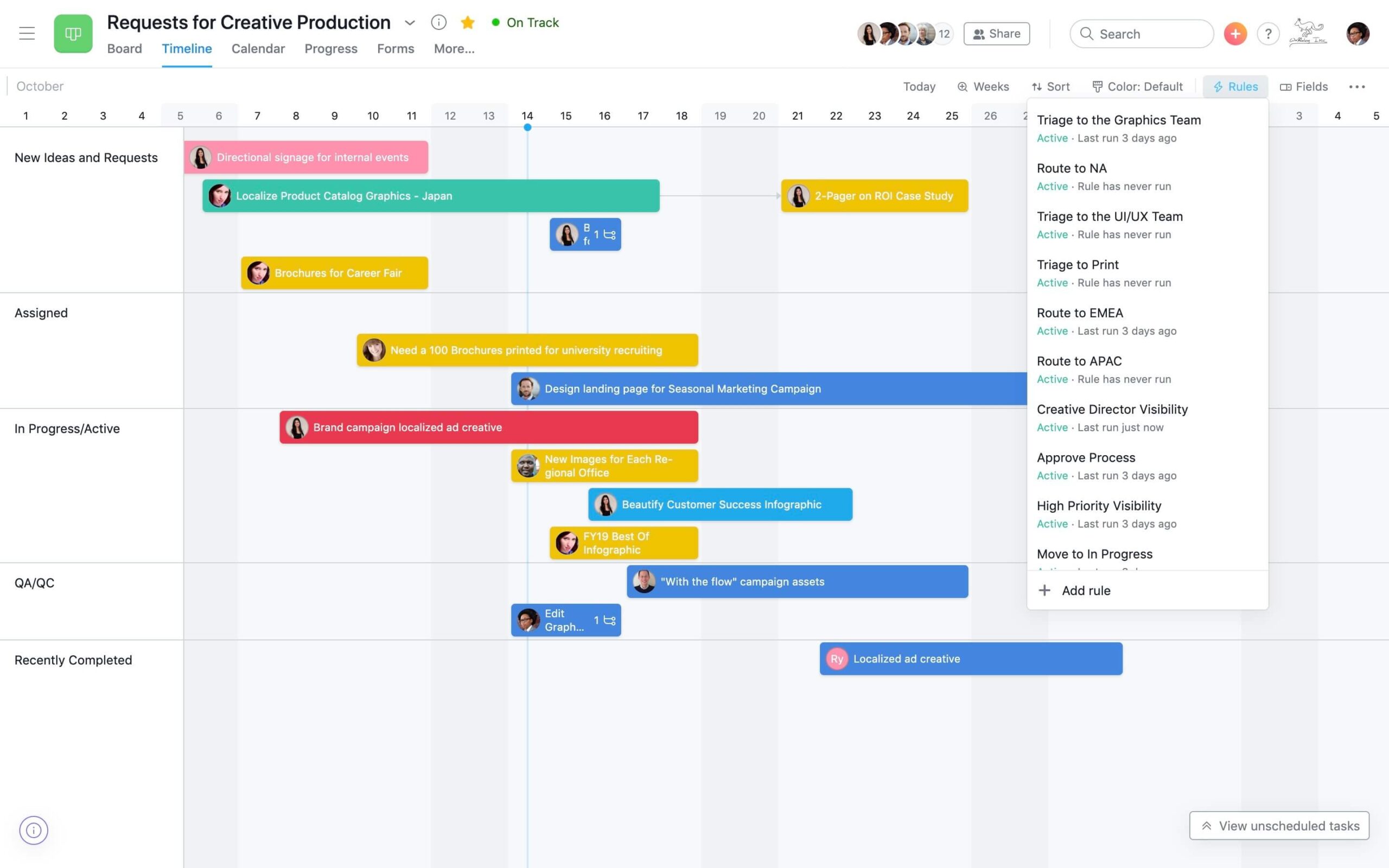Click Share button in toolbar
This screenshot has height=868, width=1389.
coord(996,33)
